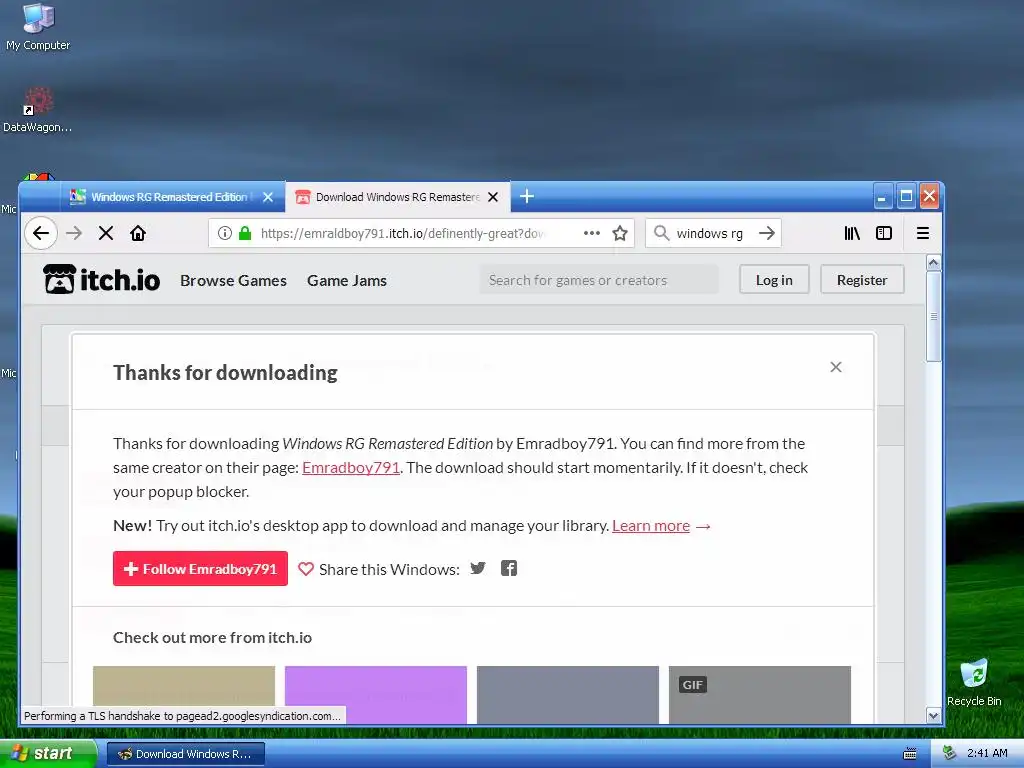Switch to Windows RG Remastered Edition tab
Viewport: 1024px width, 768px height.
click(172, 197)
